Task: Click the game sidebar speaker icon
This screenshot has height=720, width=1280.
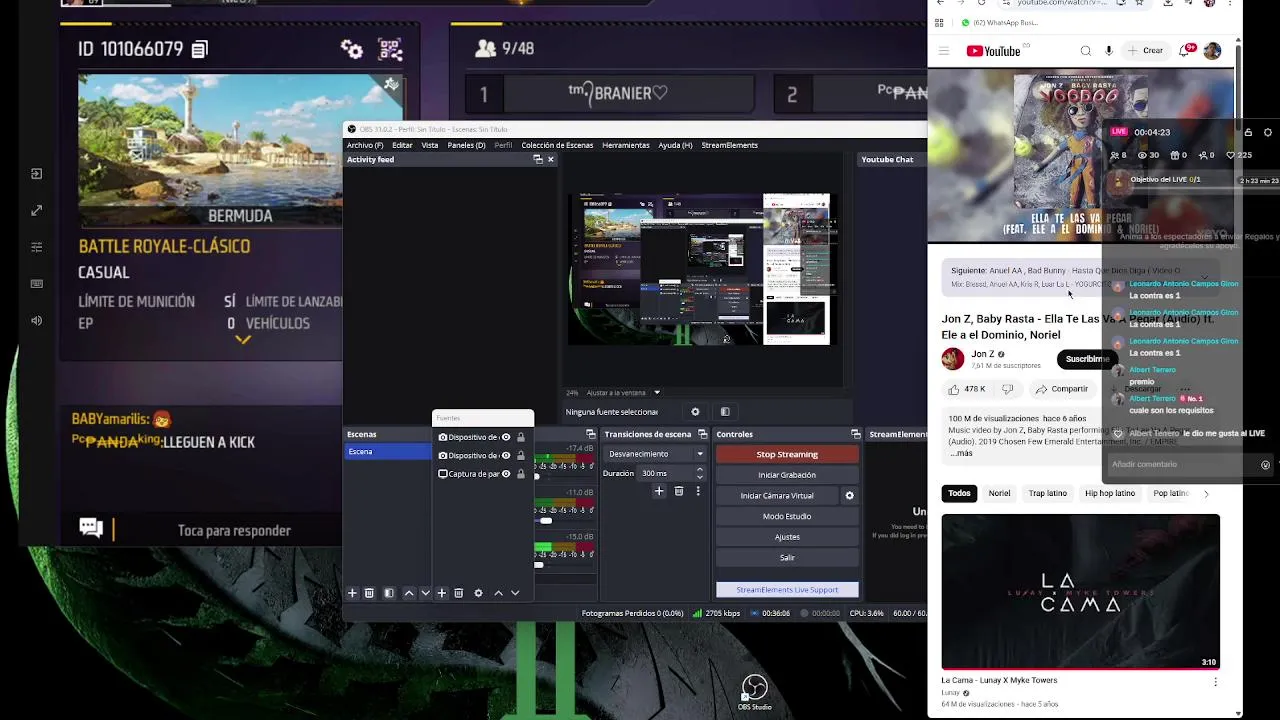Action: click(37, 320)
